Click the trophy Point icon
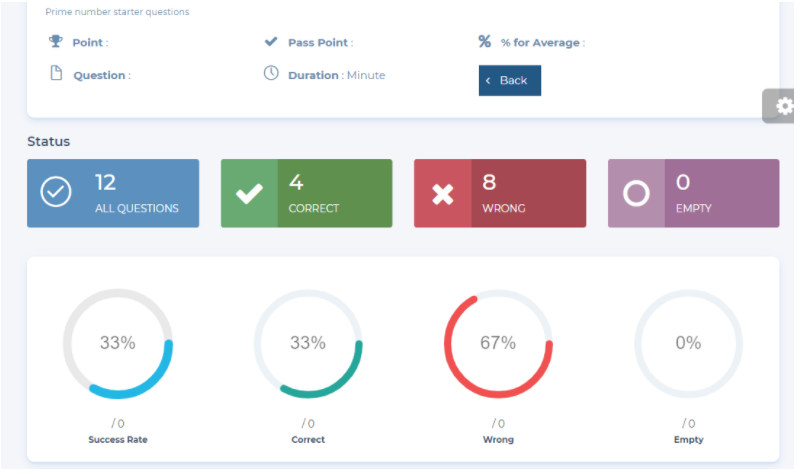Screen dimensions: 812x474 (x=56, y=42)
